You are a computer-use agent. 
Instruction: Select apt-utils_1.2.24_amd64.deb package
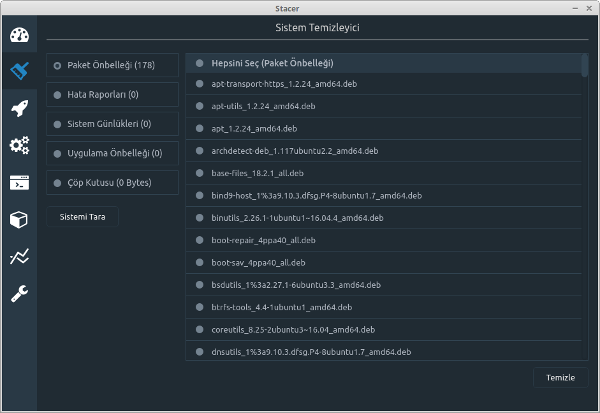[x=383, y=106]
